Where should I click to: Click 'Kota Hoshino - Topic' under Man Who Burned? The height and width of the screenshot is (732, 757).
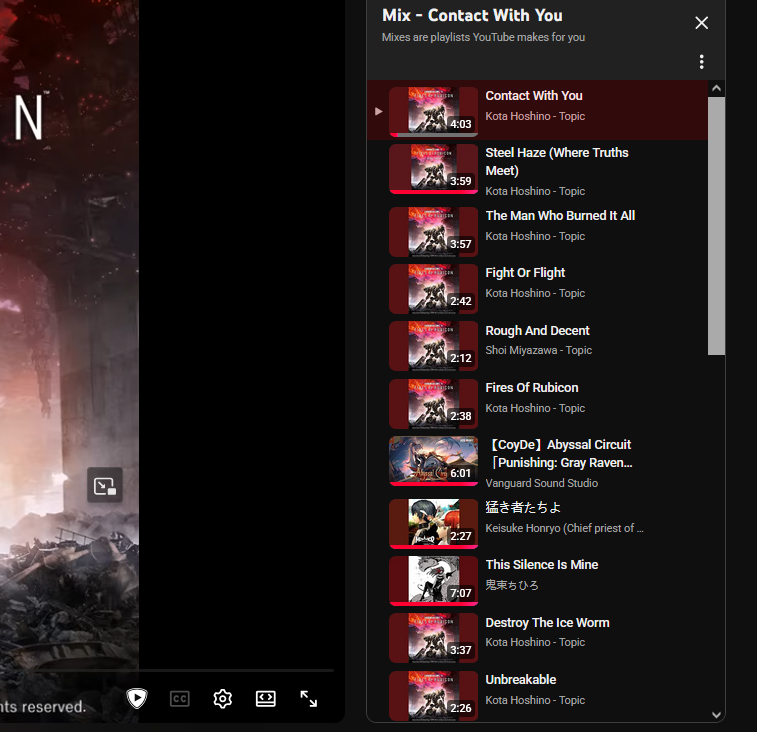pyautogui.click(x=535, y=236)
